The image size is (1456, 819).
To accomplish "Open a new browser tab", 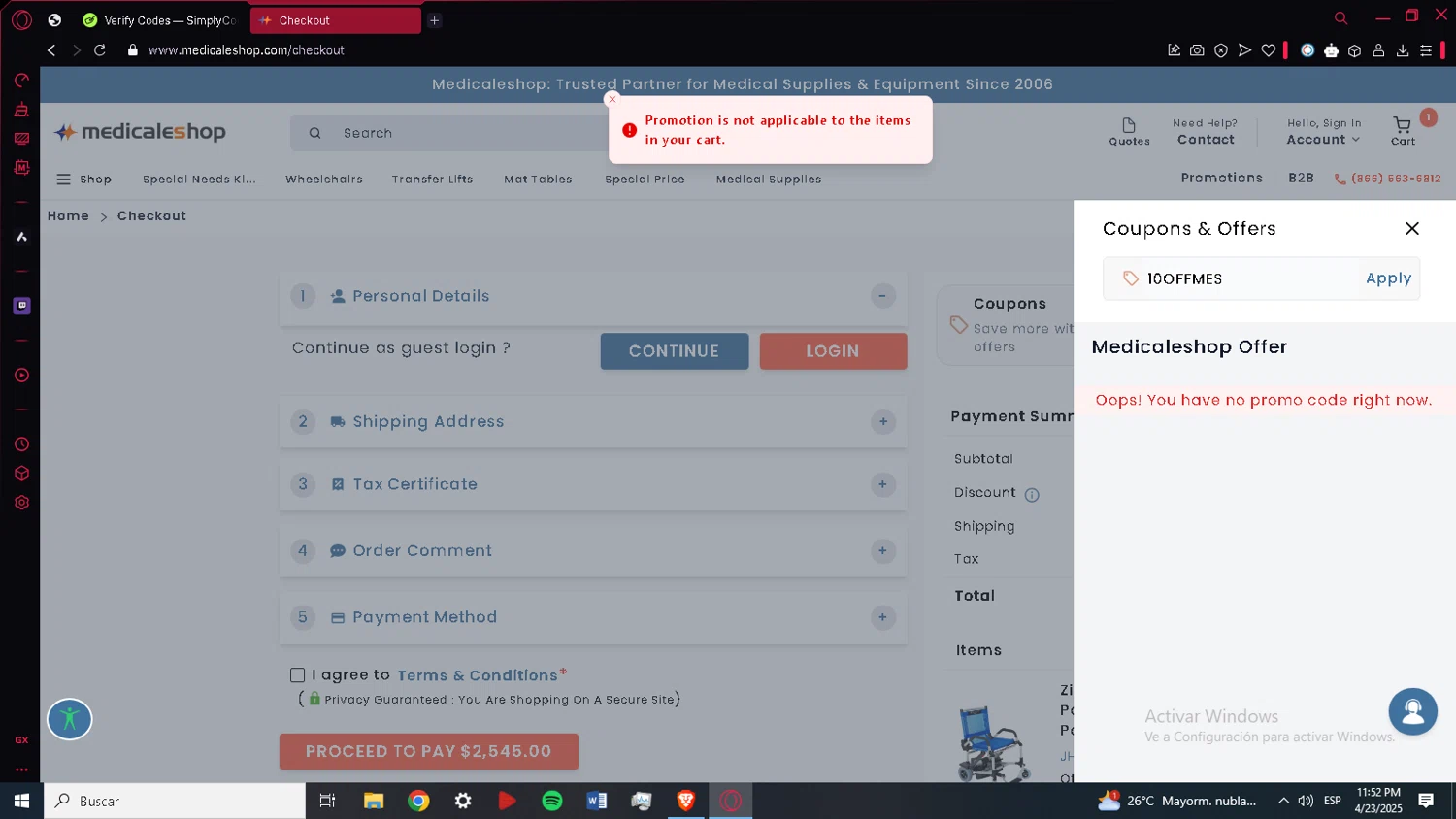I will click(435, 20).
